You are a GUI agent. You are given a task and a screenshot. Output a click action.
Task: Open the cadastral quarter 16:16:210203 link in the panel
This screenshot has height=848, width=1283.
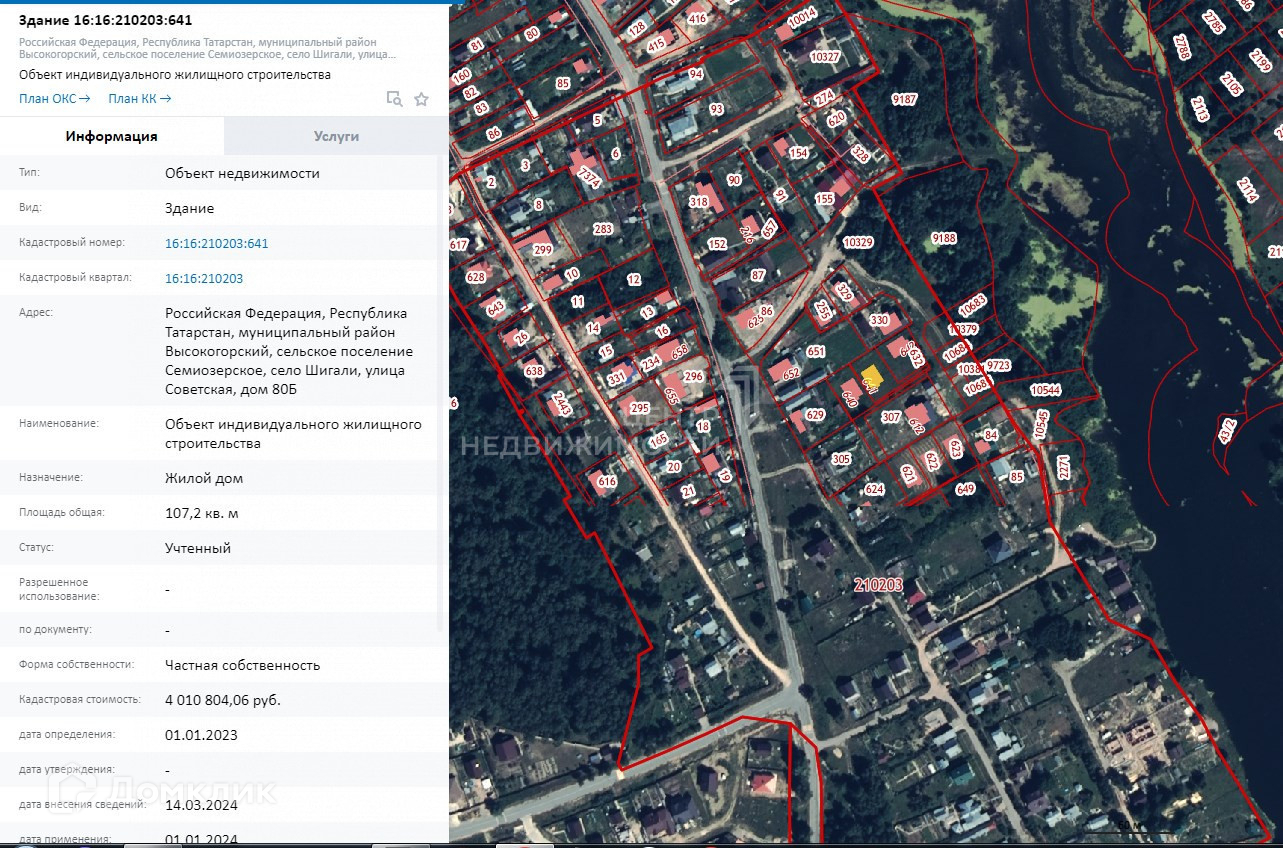203,278
